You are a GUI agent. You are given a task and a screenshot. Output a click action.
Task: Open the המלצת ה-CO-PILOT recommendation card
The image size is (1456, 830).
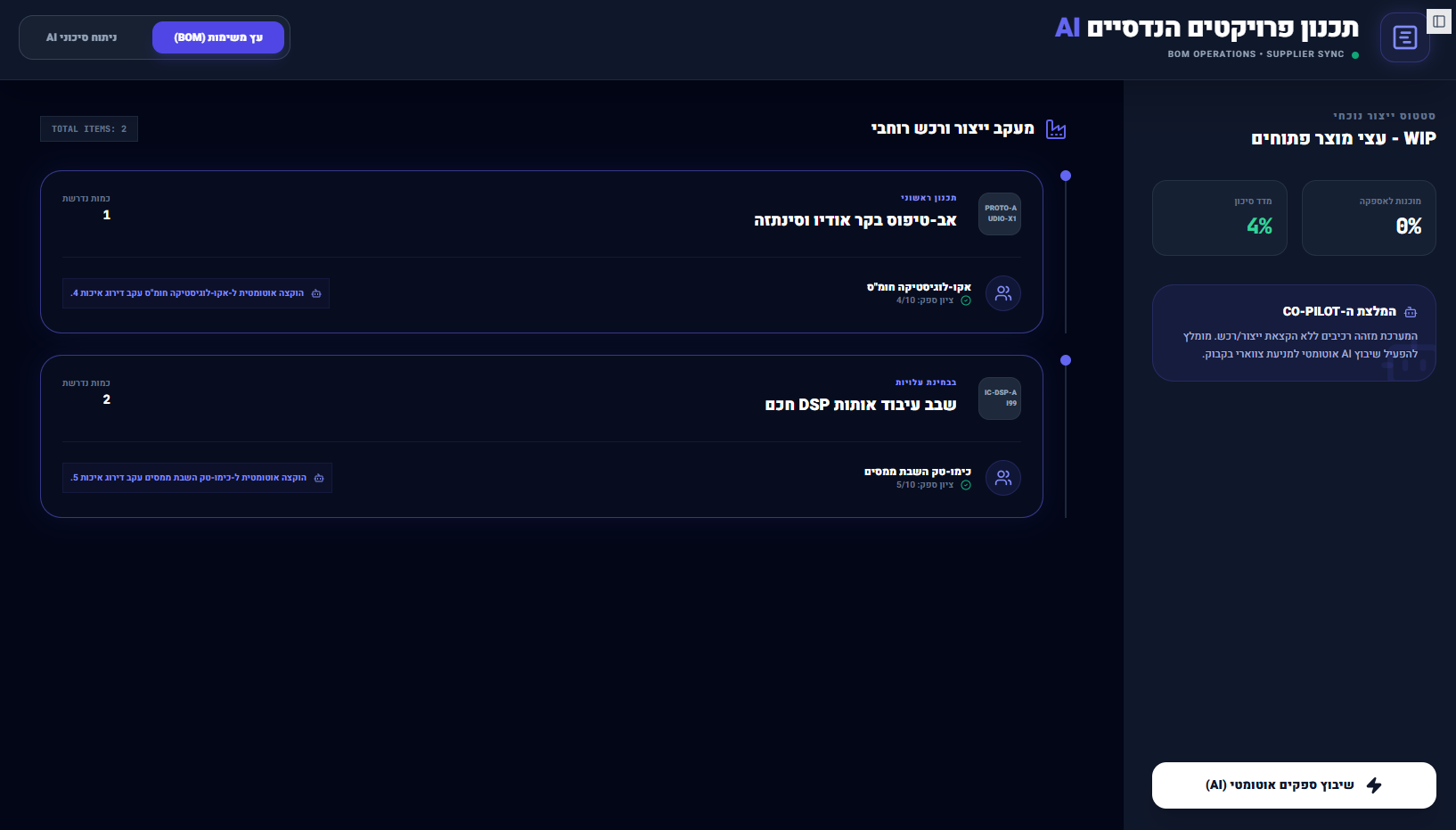tap(1294, 333)
